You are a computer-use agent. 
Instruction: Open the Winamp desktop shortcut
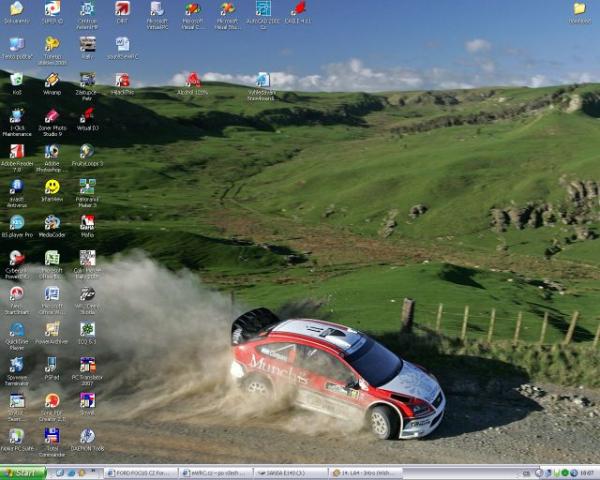(52, 80)
